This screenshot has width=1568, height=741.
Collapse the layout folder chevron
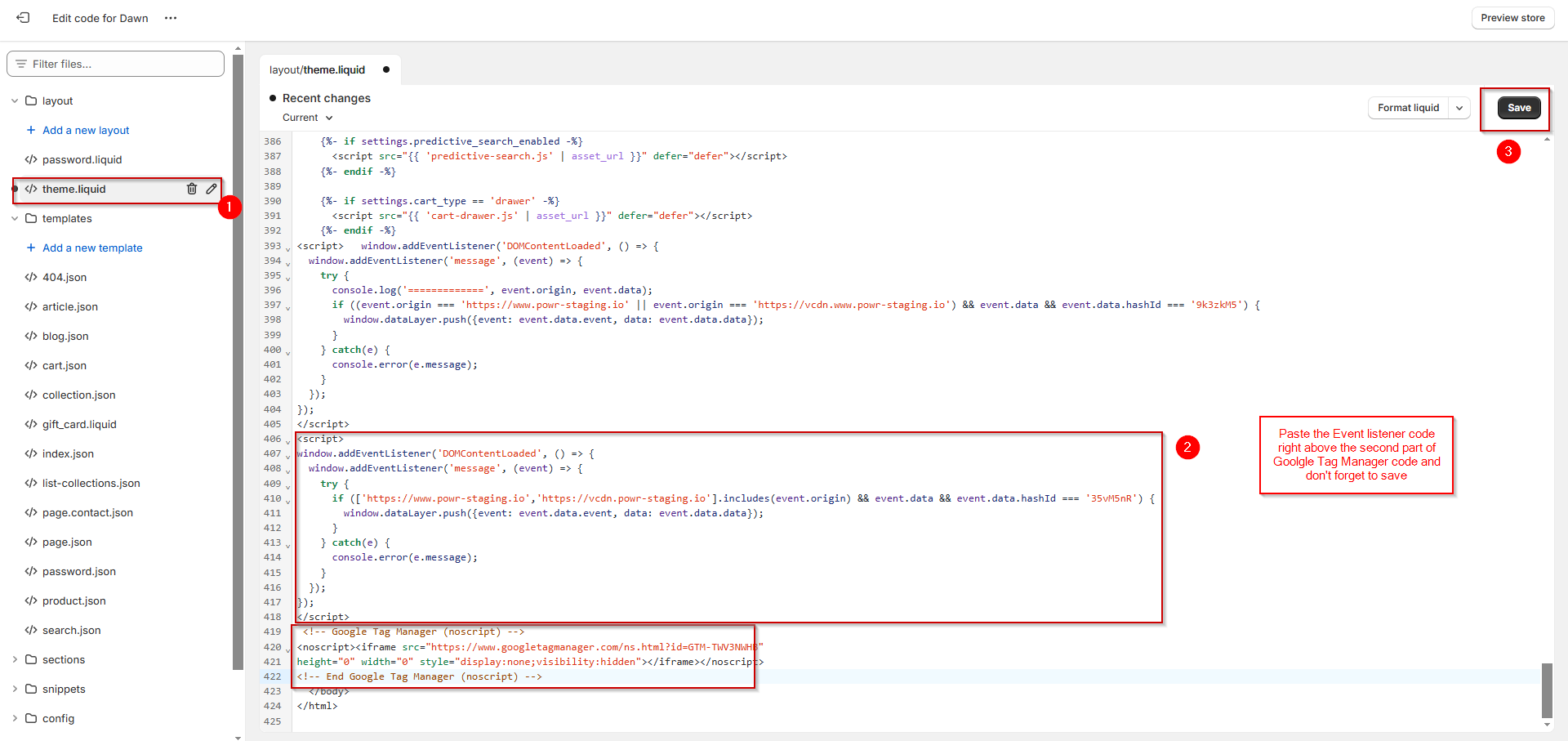[x=15, y=100]
